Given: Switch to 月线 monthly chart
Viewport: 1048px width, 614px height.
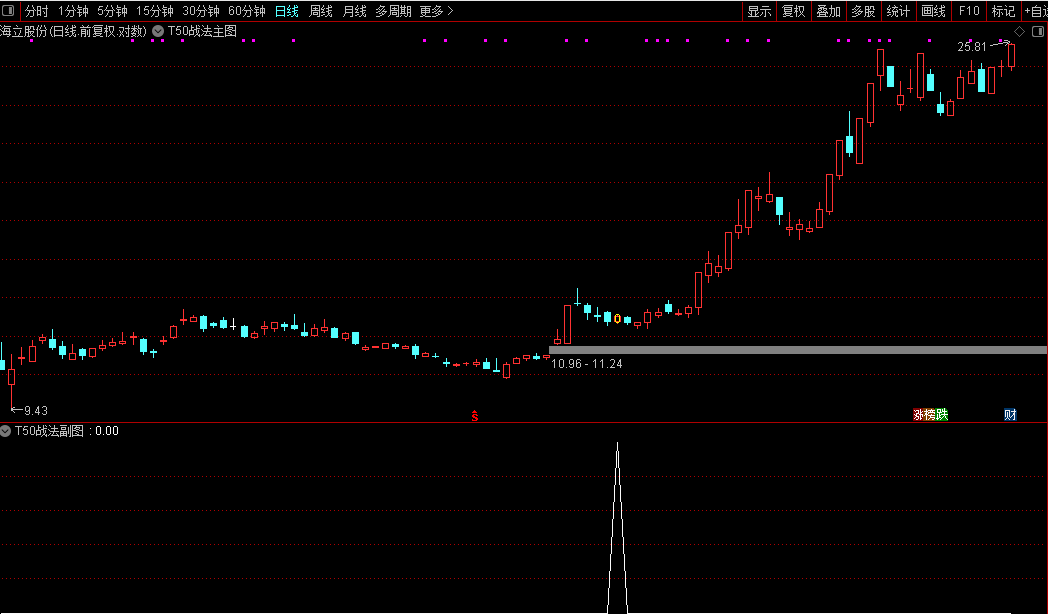Looking at the screenshot, I should 354,11.
